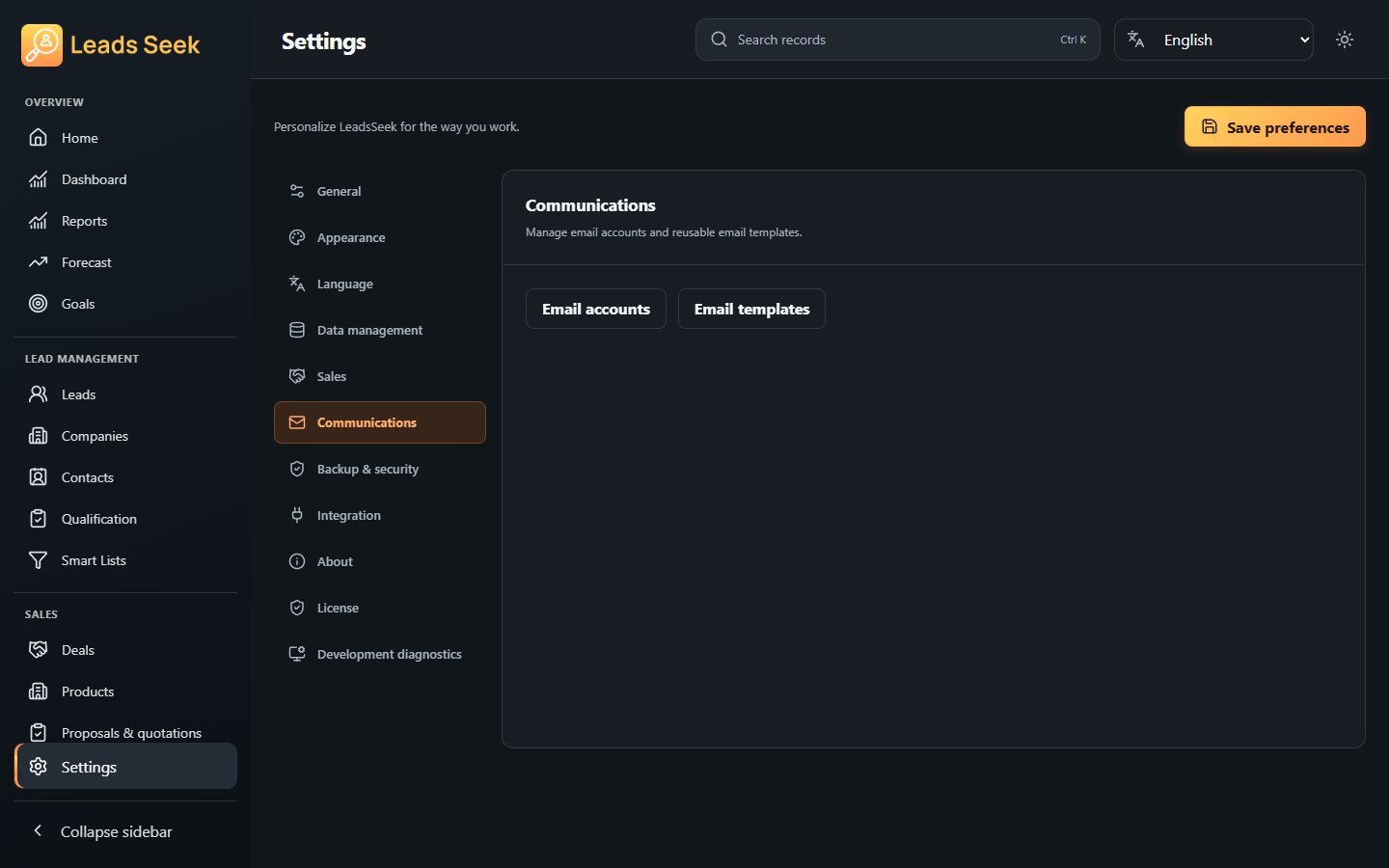Navigate to Products in sidebar
Image resolution: width=1389 pixels, height=868 pixels.
(125, 692)
